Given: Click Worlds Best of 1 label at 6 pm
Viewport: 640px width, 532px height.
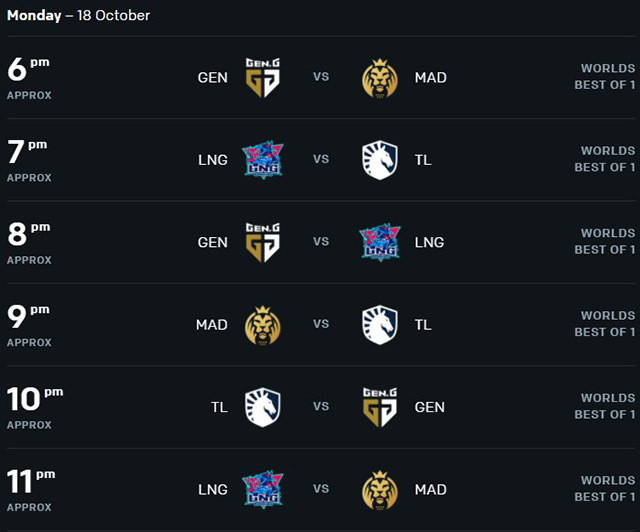Looking at the screenshot, I should click(604, 76).
